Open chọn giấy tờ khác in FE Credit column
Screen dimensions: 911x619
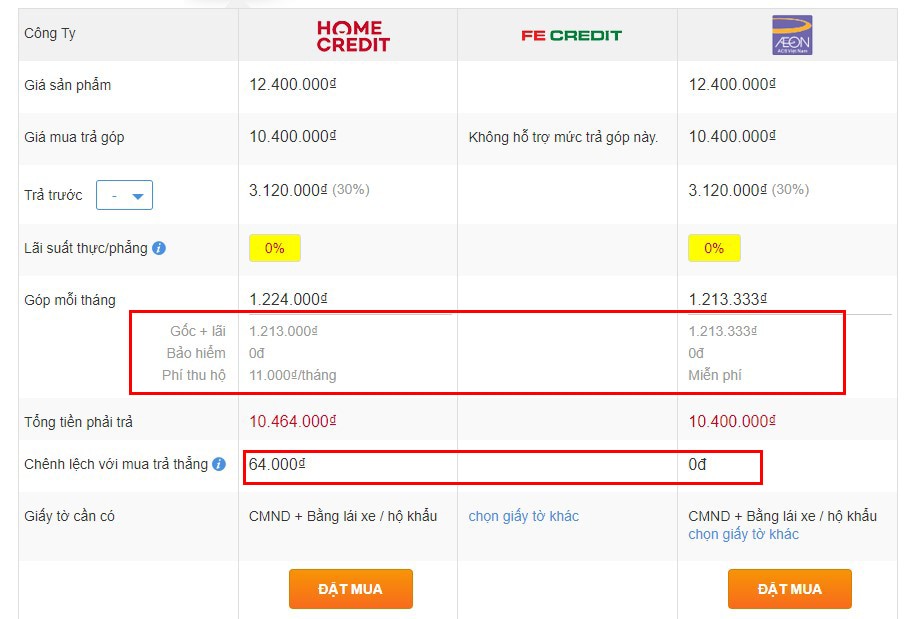coord(523,516)
